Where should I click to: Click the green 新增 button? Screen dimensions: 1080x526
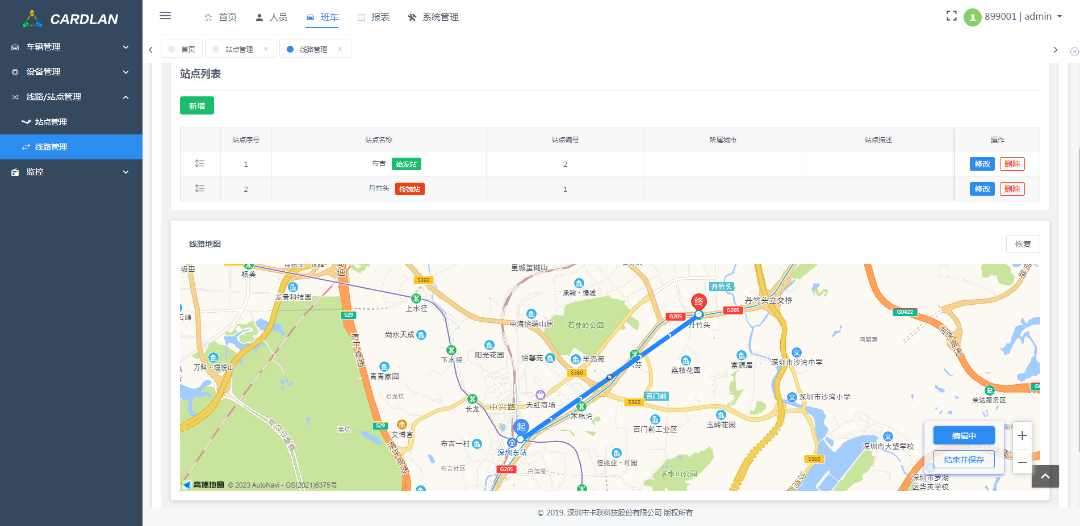196,105
